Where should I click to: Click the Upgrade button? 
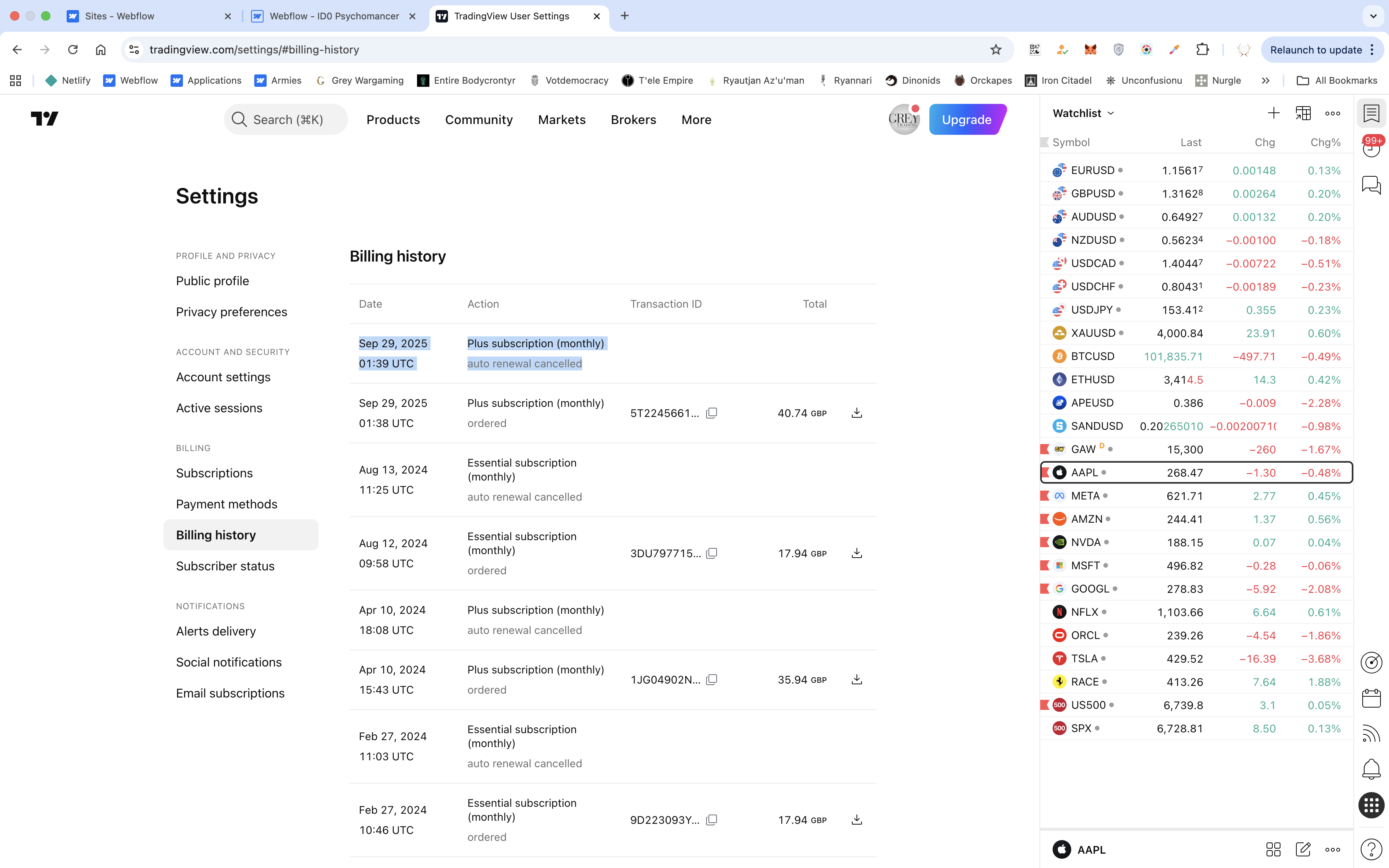tap(967, 119)
